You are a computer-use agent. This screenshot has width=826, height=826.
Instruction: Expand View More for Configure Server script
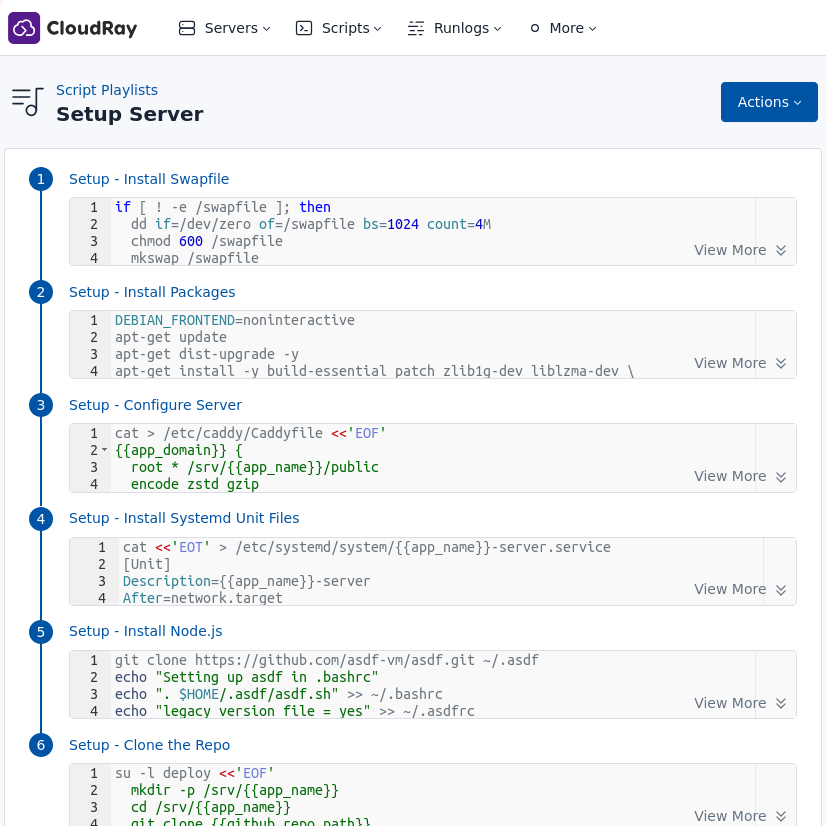(740, 476)
